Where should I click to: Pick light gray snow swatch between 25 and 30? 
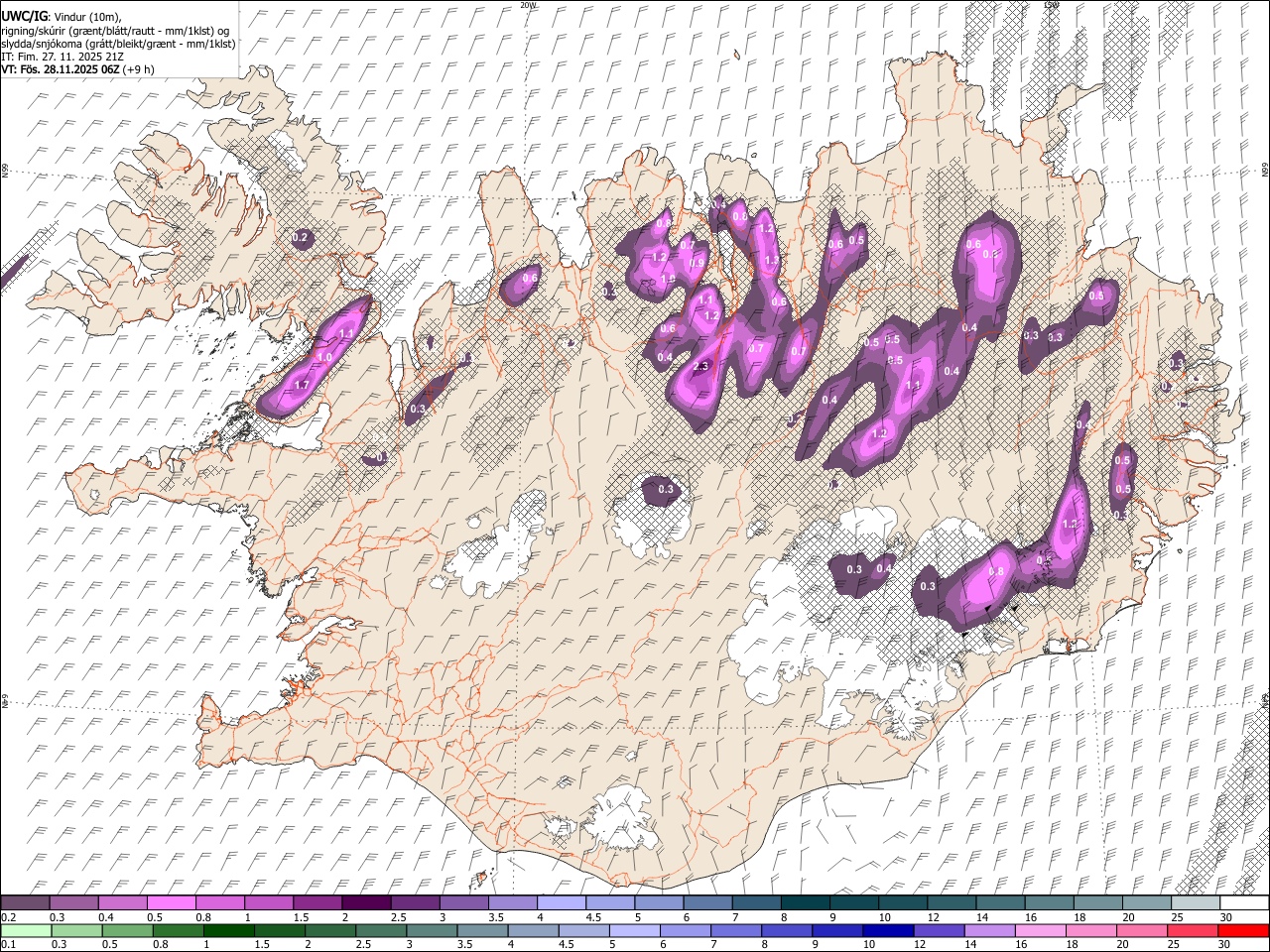pos(1197,903)
